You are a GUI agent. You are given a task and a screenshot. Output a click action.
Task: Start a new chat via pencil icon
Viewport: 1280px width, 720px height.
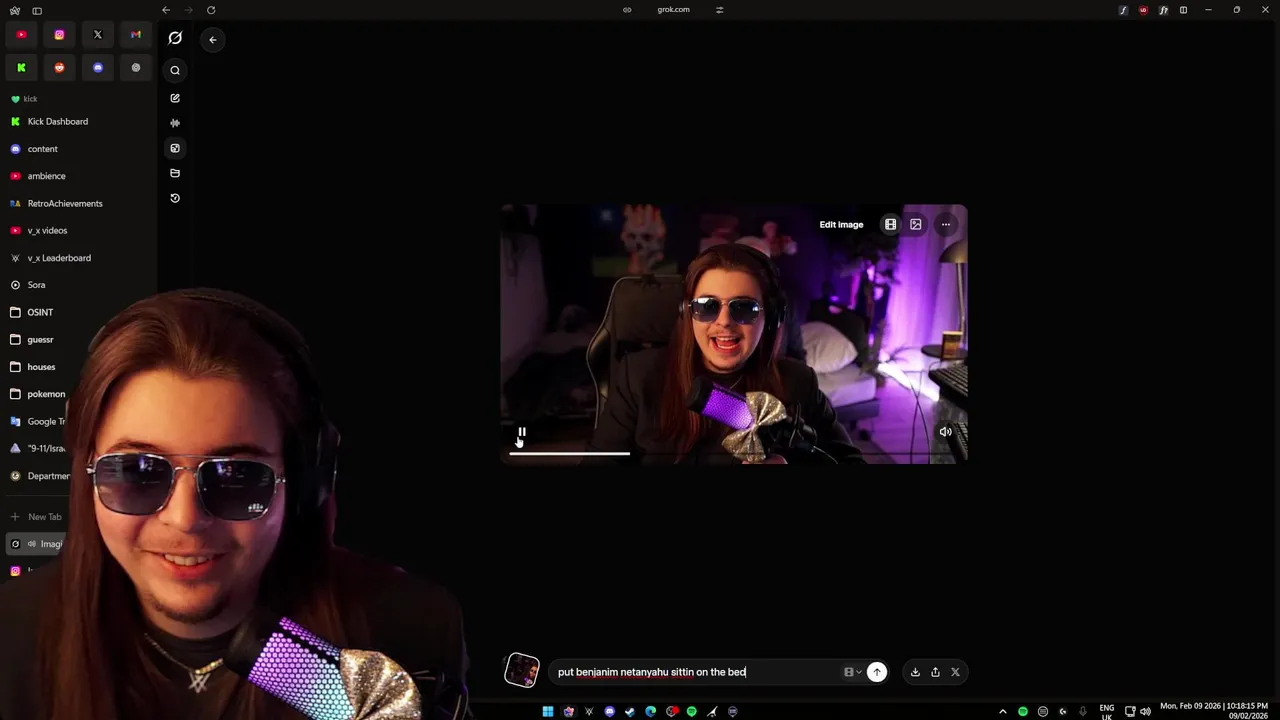175,98
